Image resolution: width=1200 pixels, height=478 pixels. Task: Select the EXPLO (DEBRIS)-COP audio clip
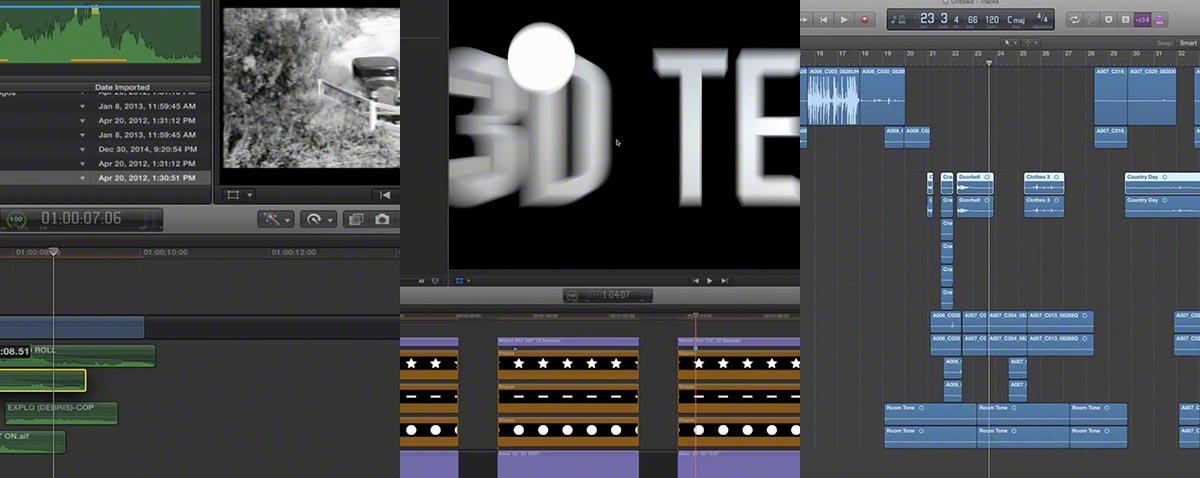click(59, 413)
